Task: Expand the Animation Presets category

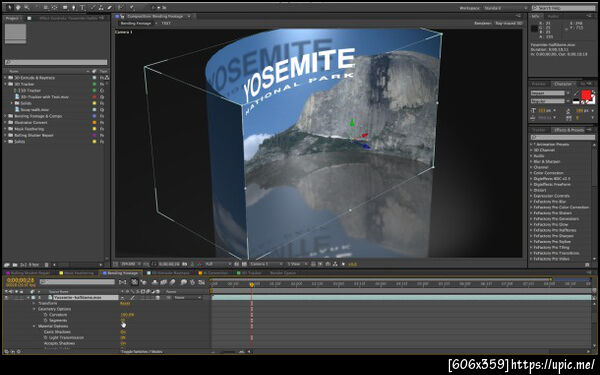Action: 531,144
